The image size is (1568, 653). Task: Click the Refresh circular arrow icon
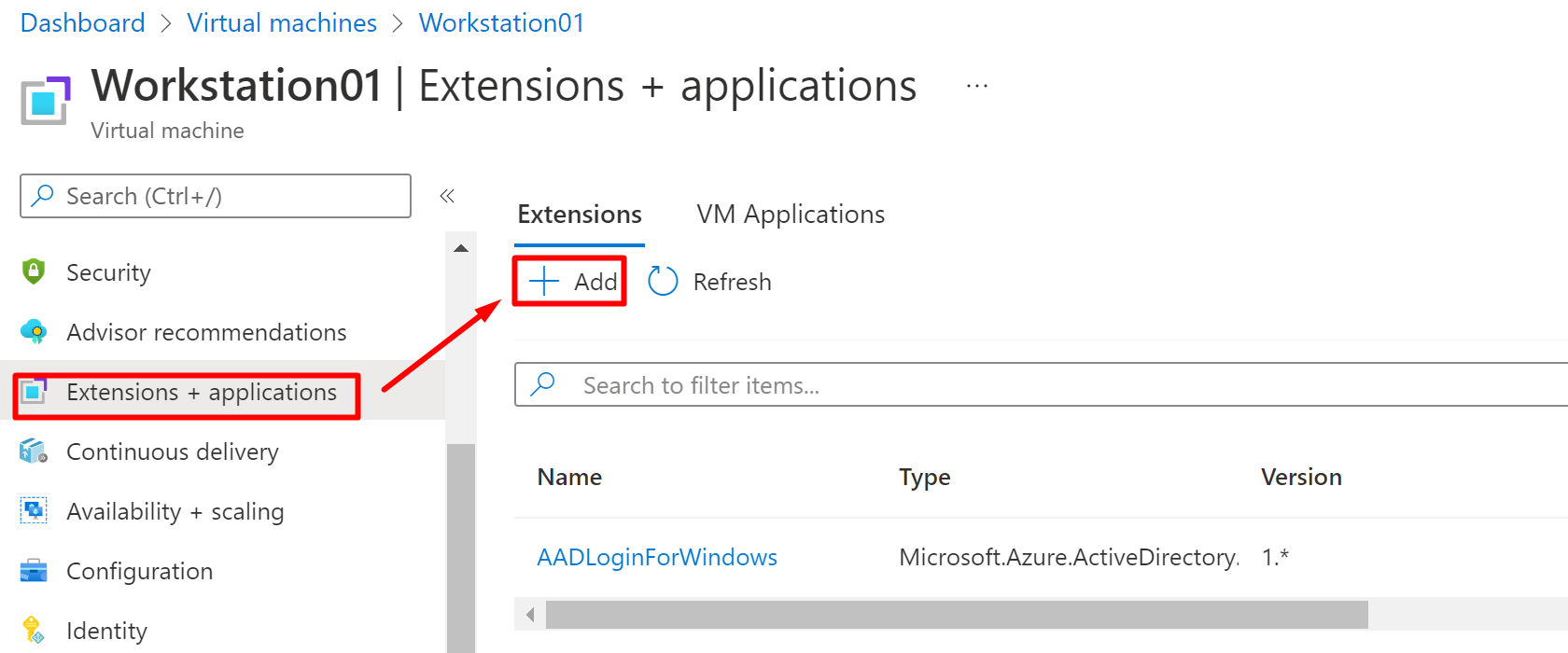663,282
